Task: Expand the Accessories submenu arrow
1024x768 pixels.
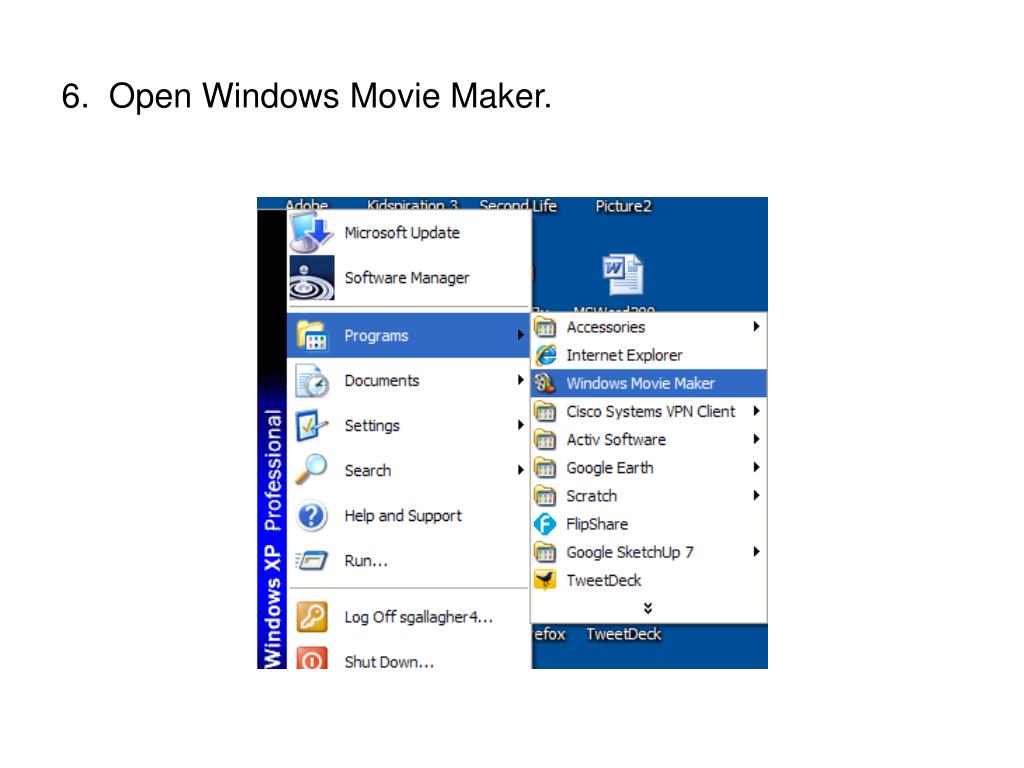Action: click(756, 327)
